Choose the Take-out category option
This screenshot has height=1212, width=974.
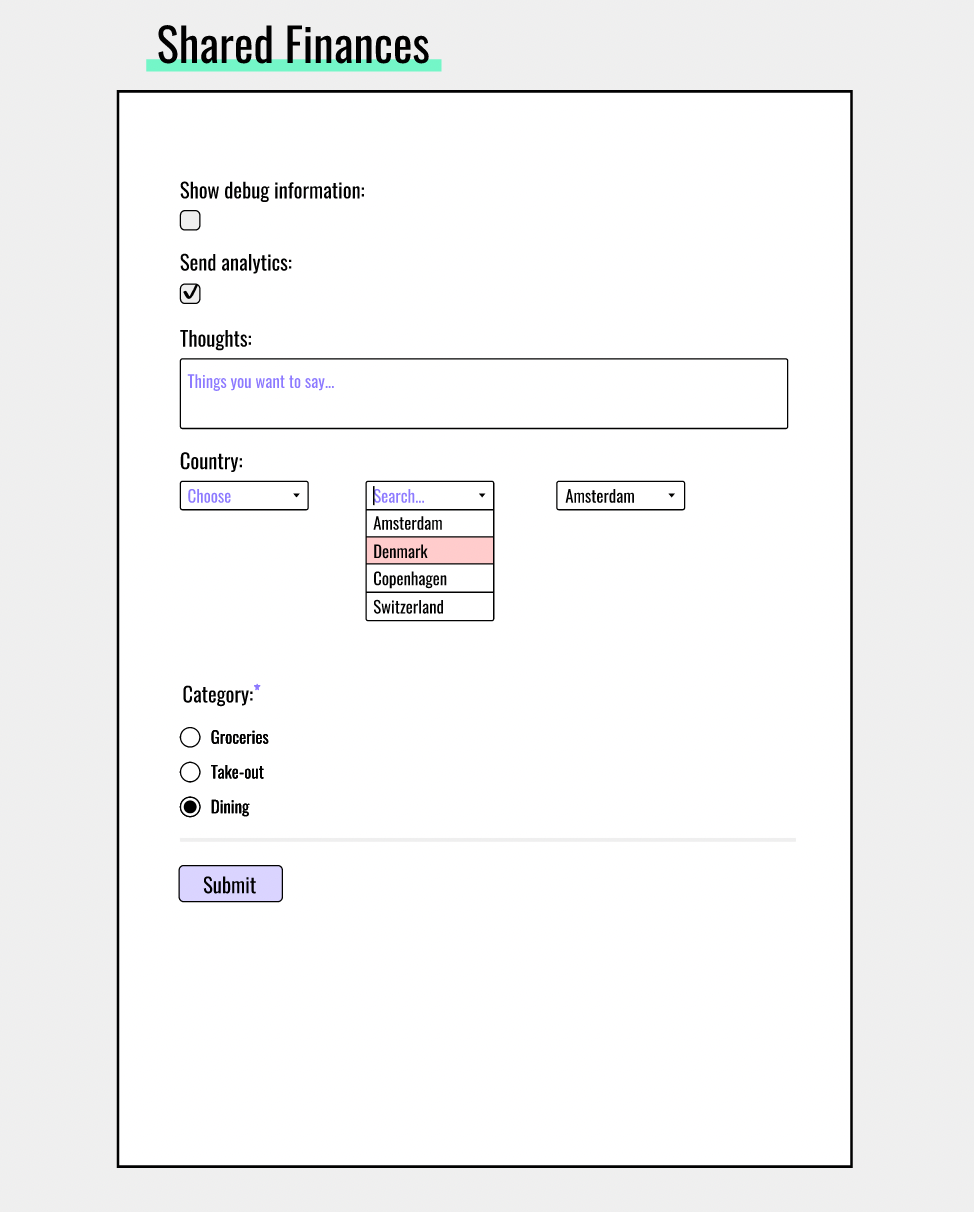[x=189, y=771]
